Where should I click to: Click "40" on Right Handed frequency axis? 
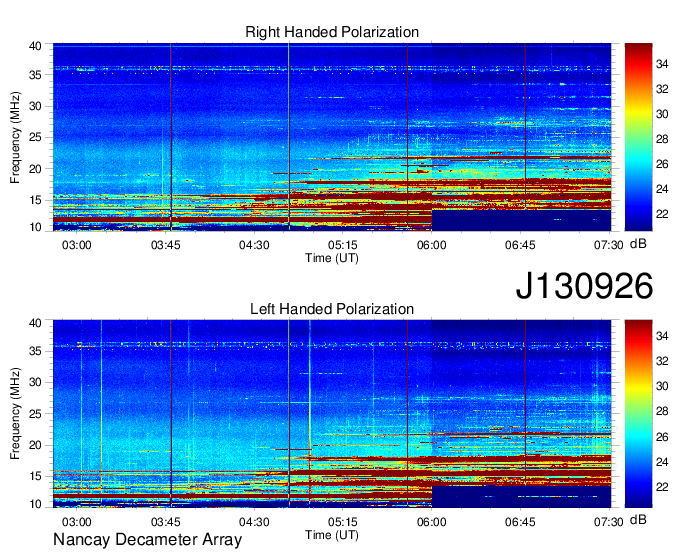(35, 46)
